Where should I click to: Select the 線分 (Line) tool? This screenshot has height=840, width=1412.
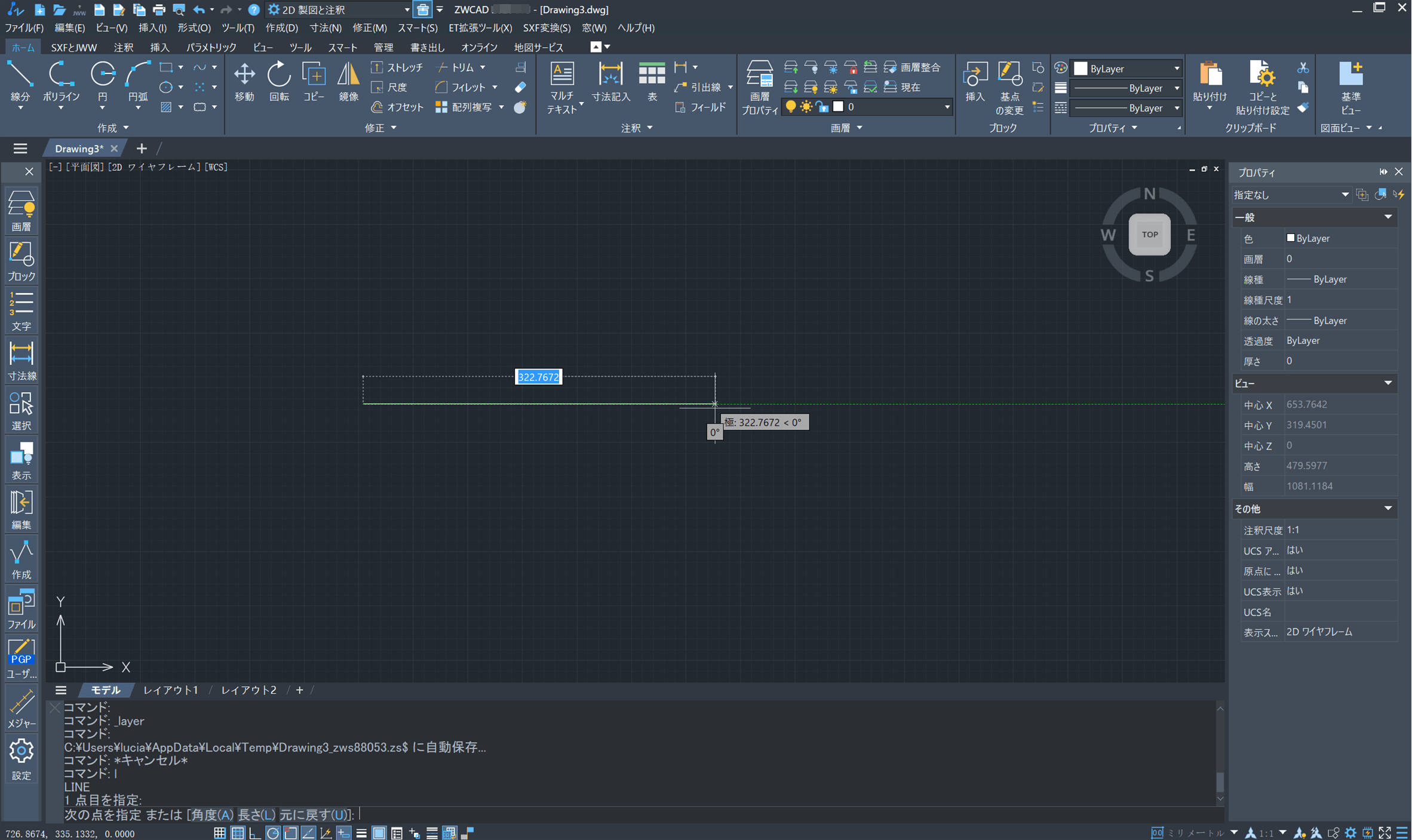(x=20, y=82)
